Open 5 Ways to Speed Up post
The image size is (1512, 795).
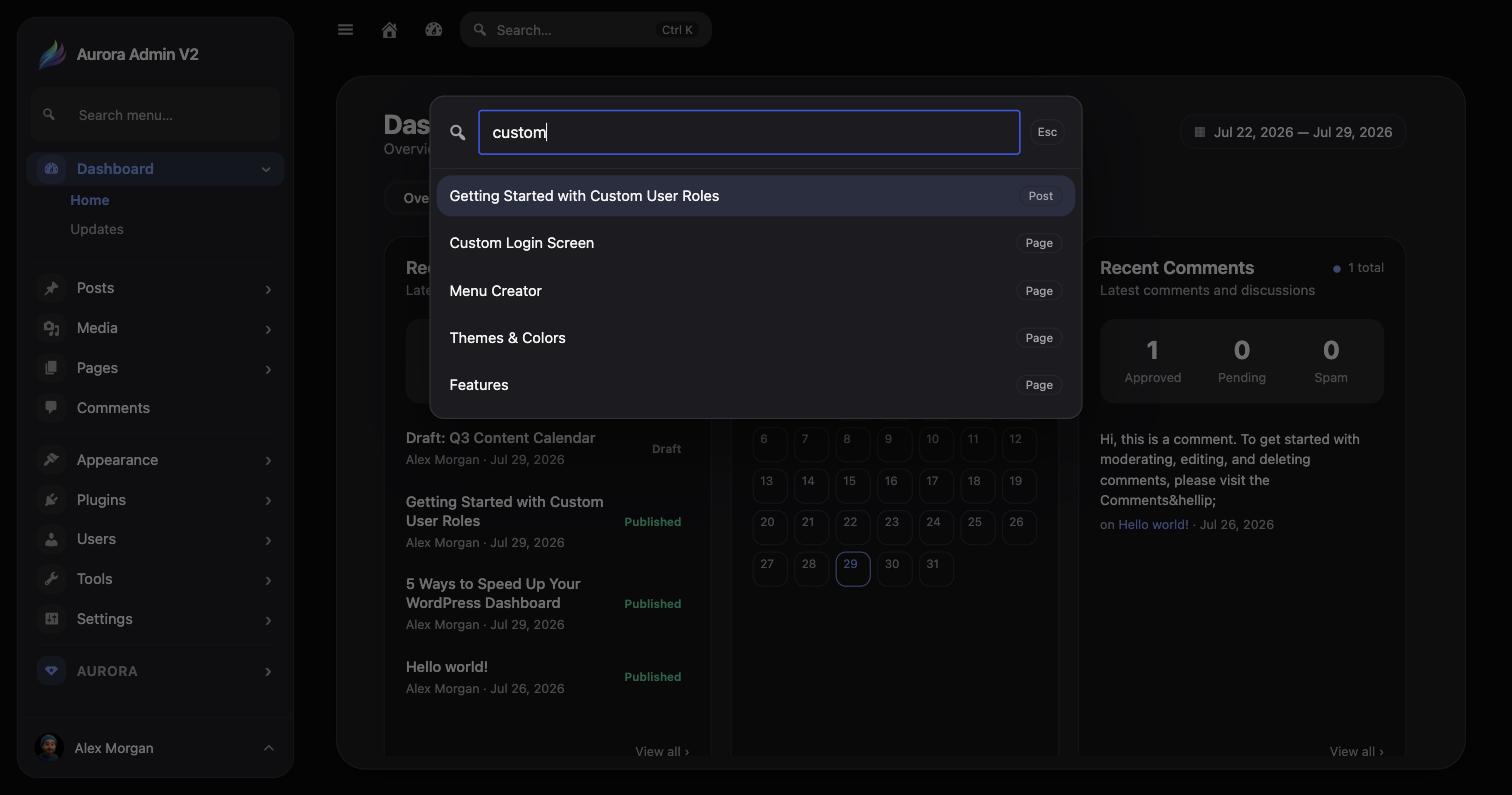click(x=493, y=593)
